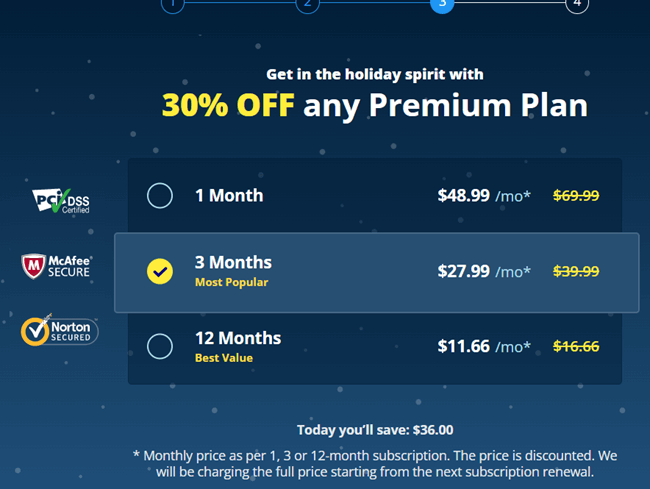Click the current step 3 indicator
The width and height of the screenshot is (650, 489).
pyautogui.click(x=442, y=4)
